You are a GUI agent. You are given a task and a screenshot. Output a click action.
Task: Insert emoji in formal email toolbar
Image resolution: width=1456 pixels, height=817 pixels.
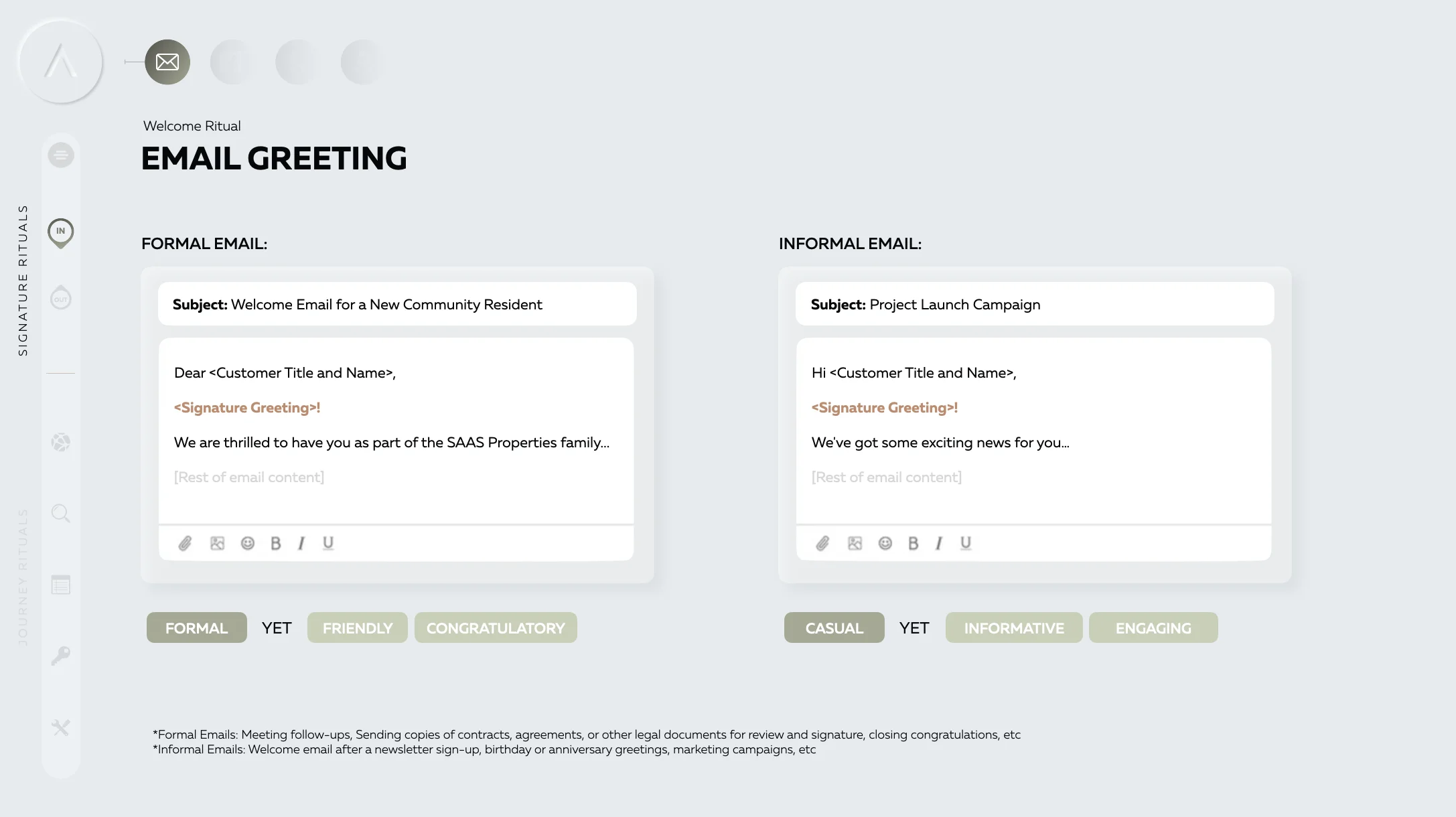tap(248, 543)
